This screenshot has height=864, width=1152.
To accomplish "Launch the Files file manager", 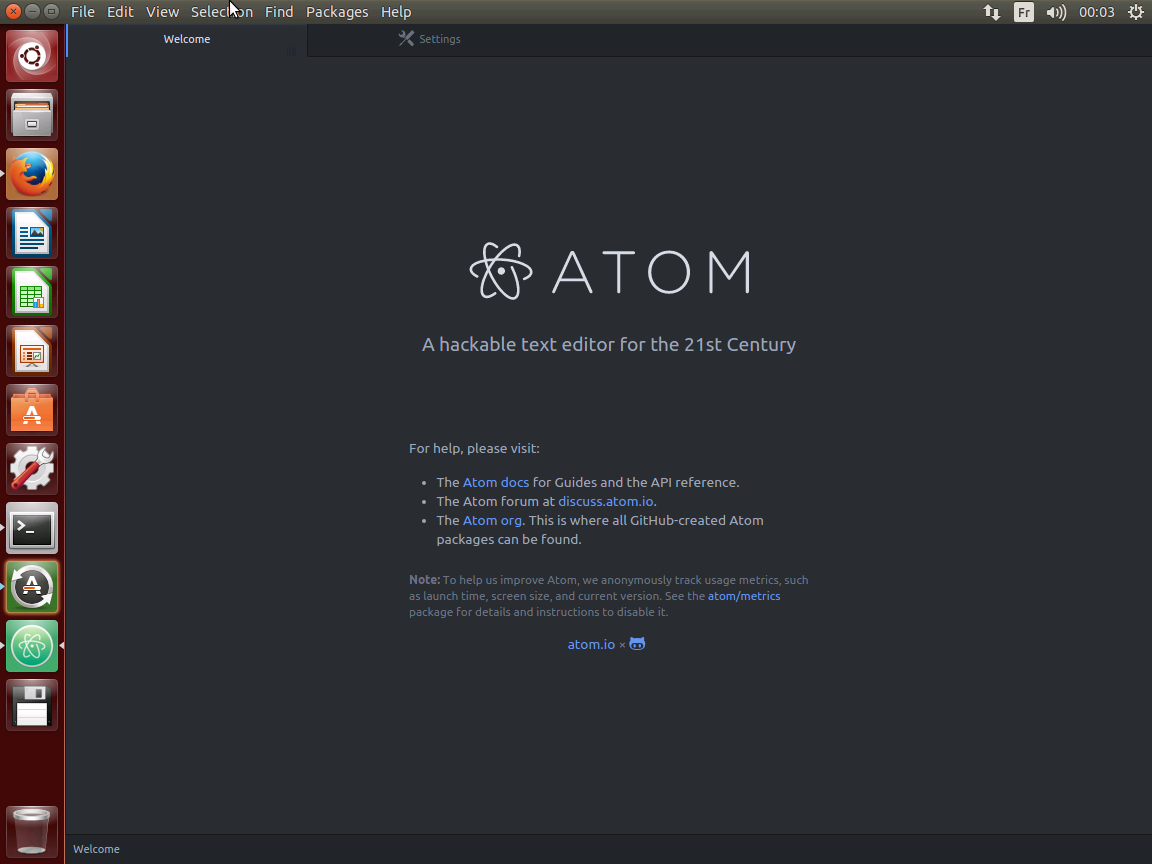I will [32, 115].
